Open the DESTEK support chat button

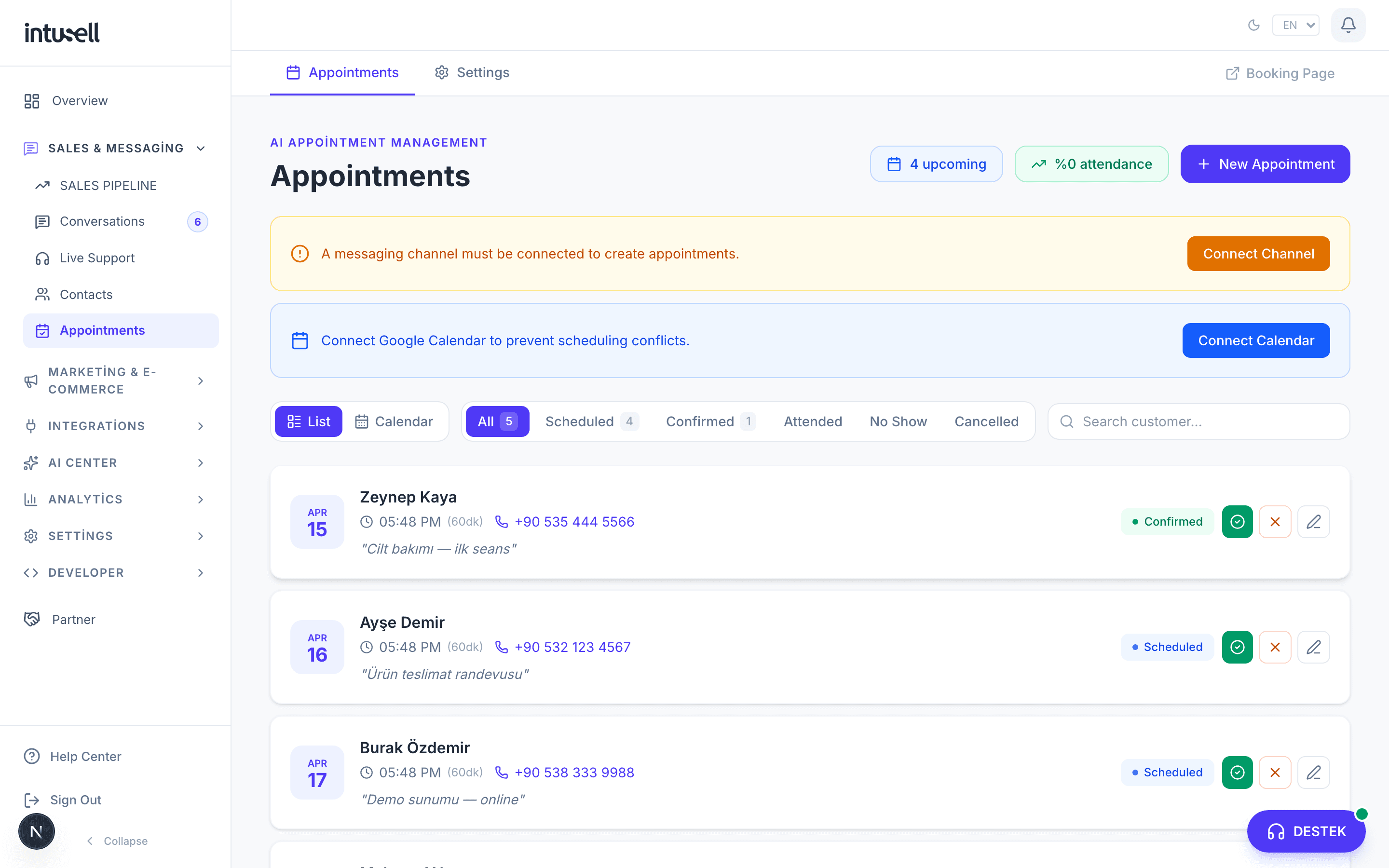pyautogui.click(x=1306, y=831)
